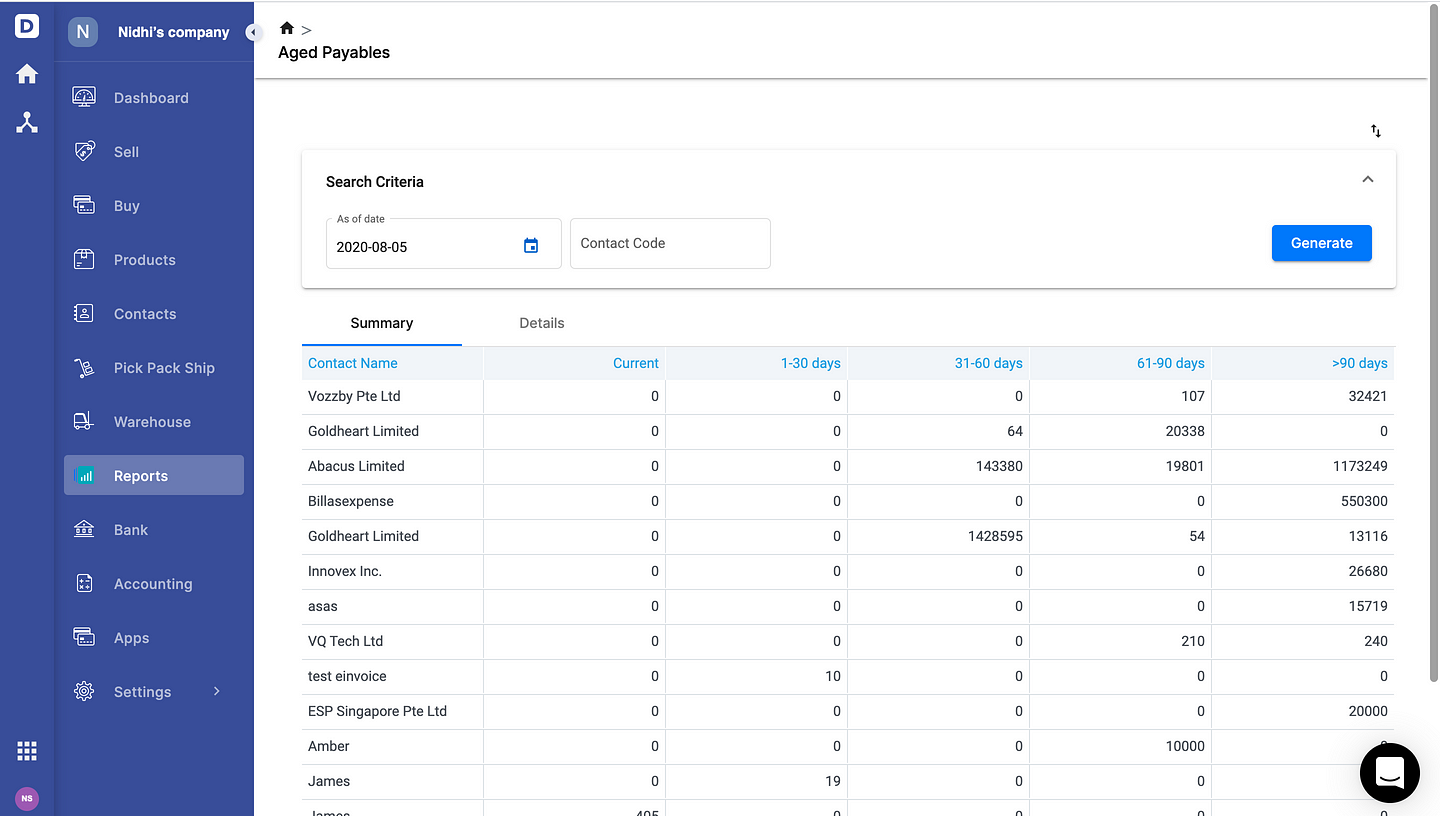1440x816 pixels.
Task: Click the Buy card icon
Action: [x=84, y=206]
